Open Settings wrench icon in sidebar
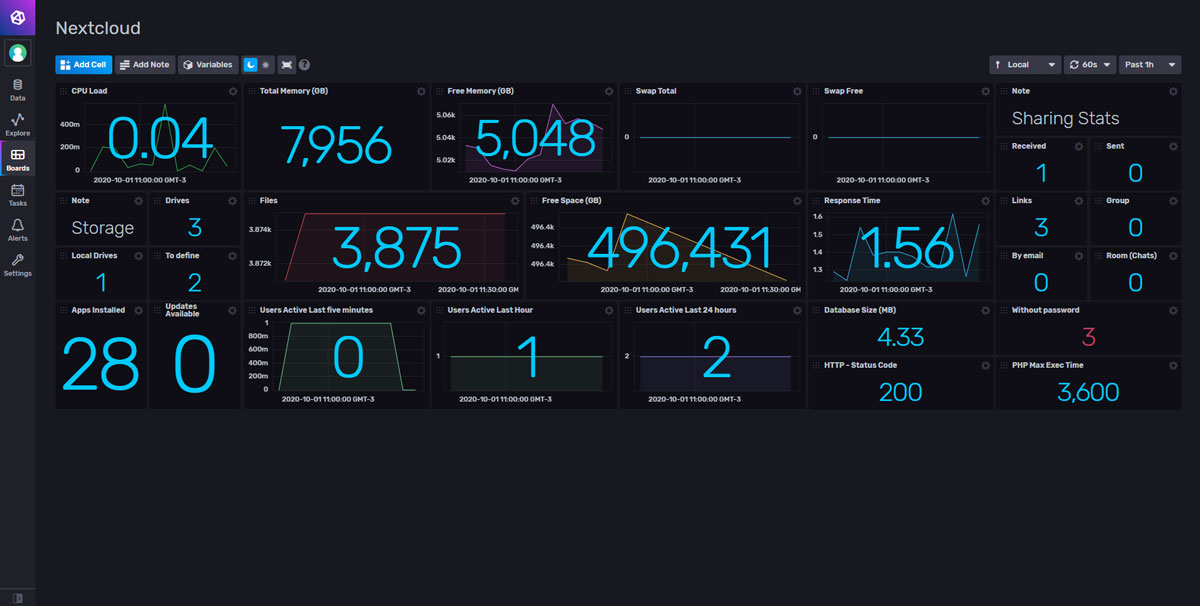This screenshot has height=606, width=1200. click(17, 264)
